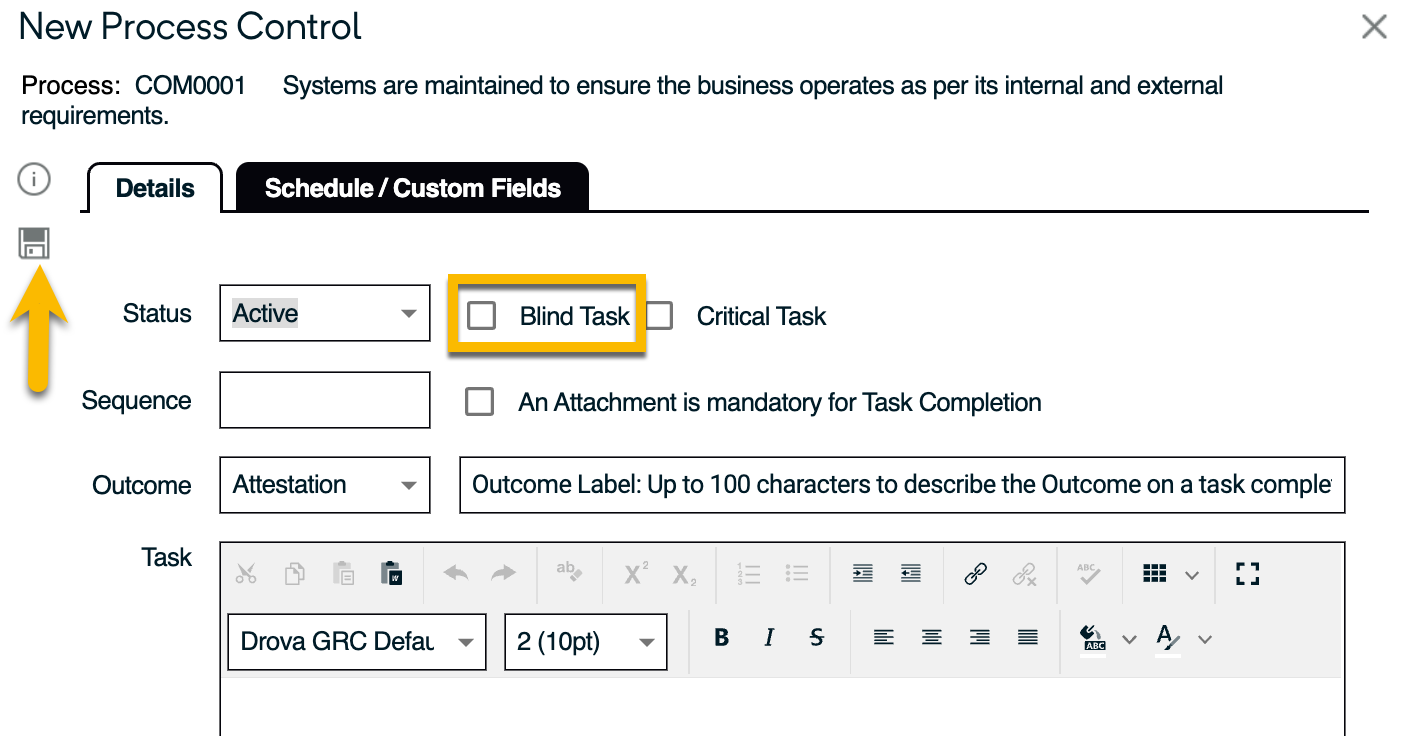This screenshot has height=736, width=1404.
Task: Enable the Blind Task checkbox
Action: (482, 316)
